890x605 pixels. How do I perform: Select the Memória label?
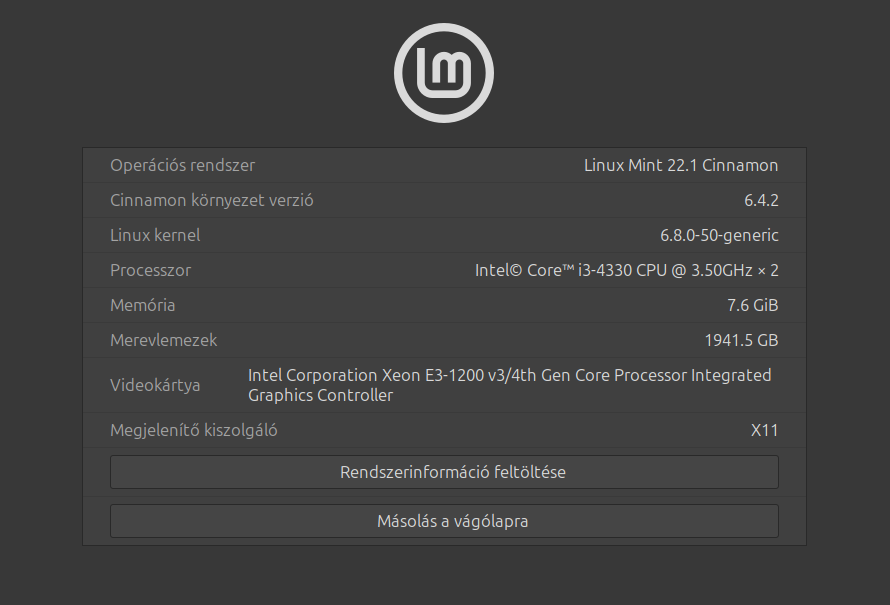tap(142, 305)
